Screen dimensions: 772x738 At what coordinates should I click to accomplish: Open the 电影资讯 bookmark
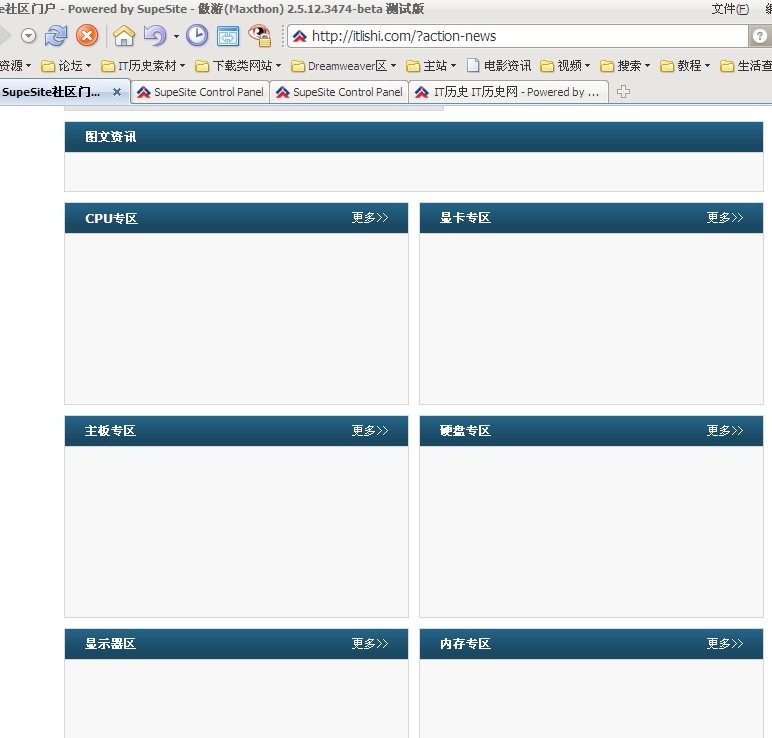tap(499, 65)
